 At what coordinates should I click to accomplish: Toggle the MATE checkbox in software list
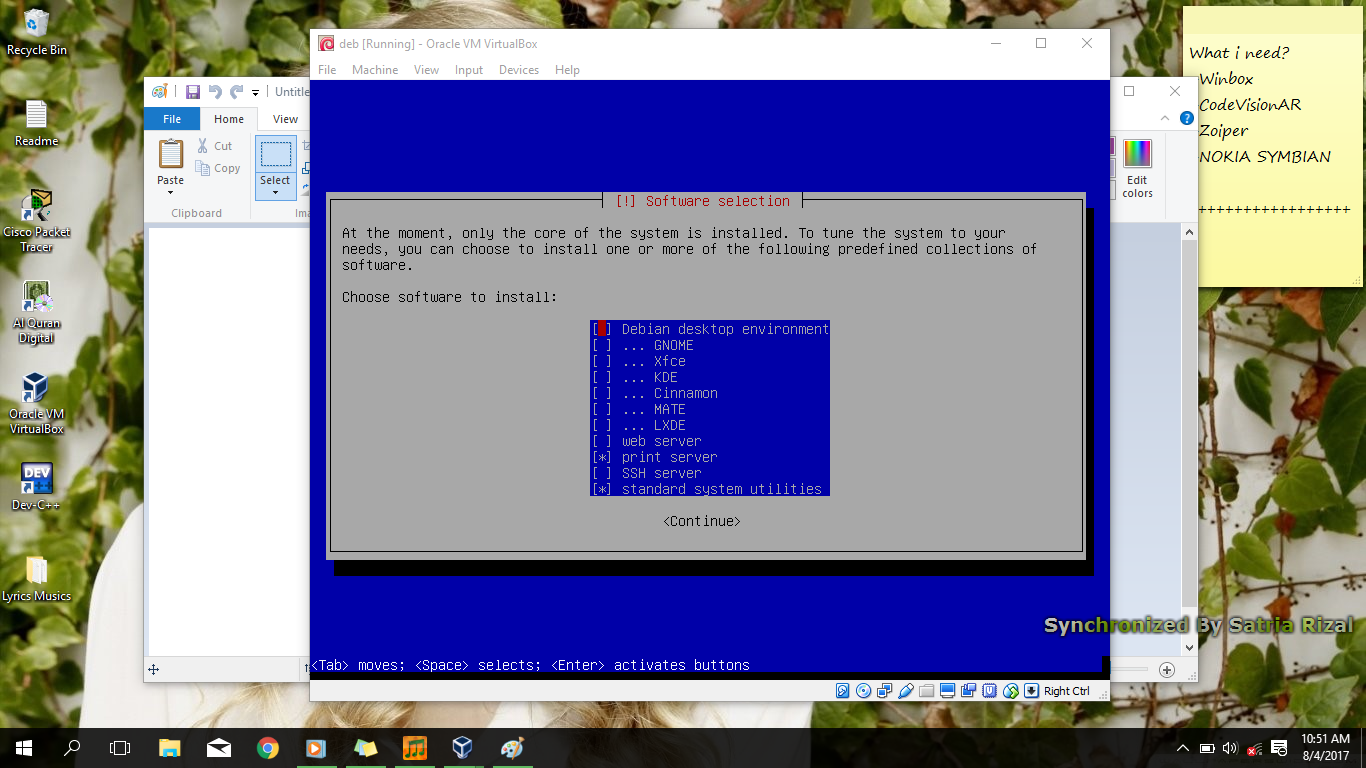click(x=602, y=409)
